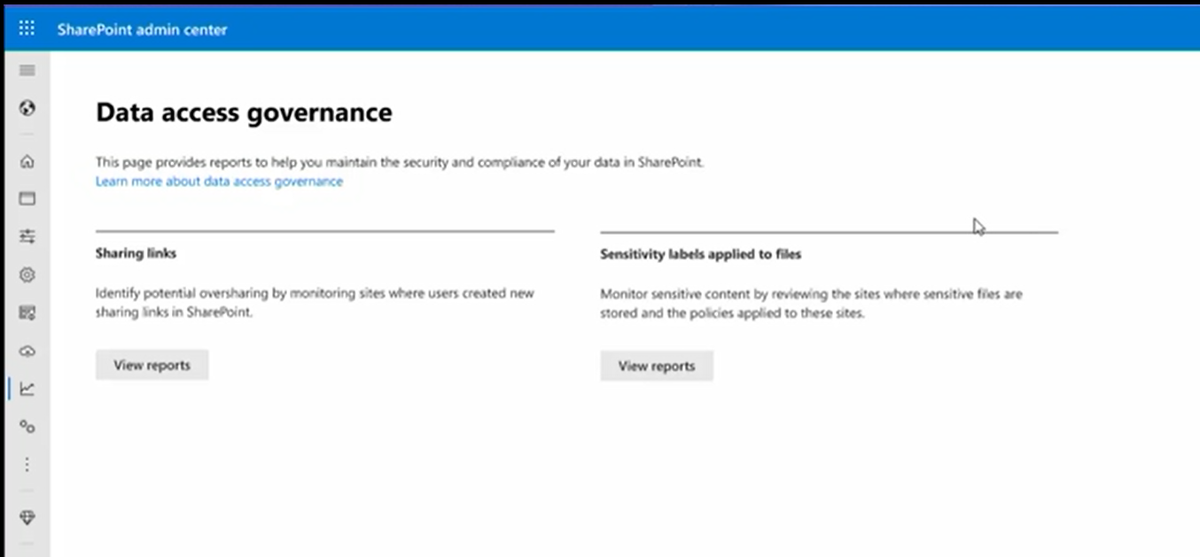Open Policies using the sliders icon
Viewport: 1200px width, 557px height.
pyautogui.click(x=27, y=236)
